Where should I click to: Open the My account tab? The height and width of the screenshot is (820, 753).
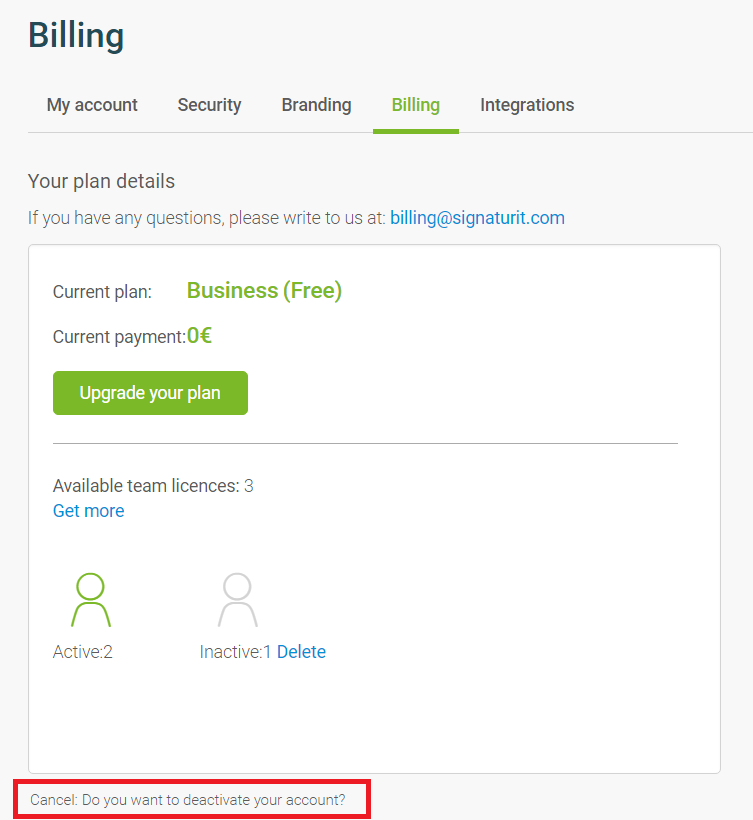(92, 105)
